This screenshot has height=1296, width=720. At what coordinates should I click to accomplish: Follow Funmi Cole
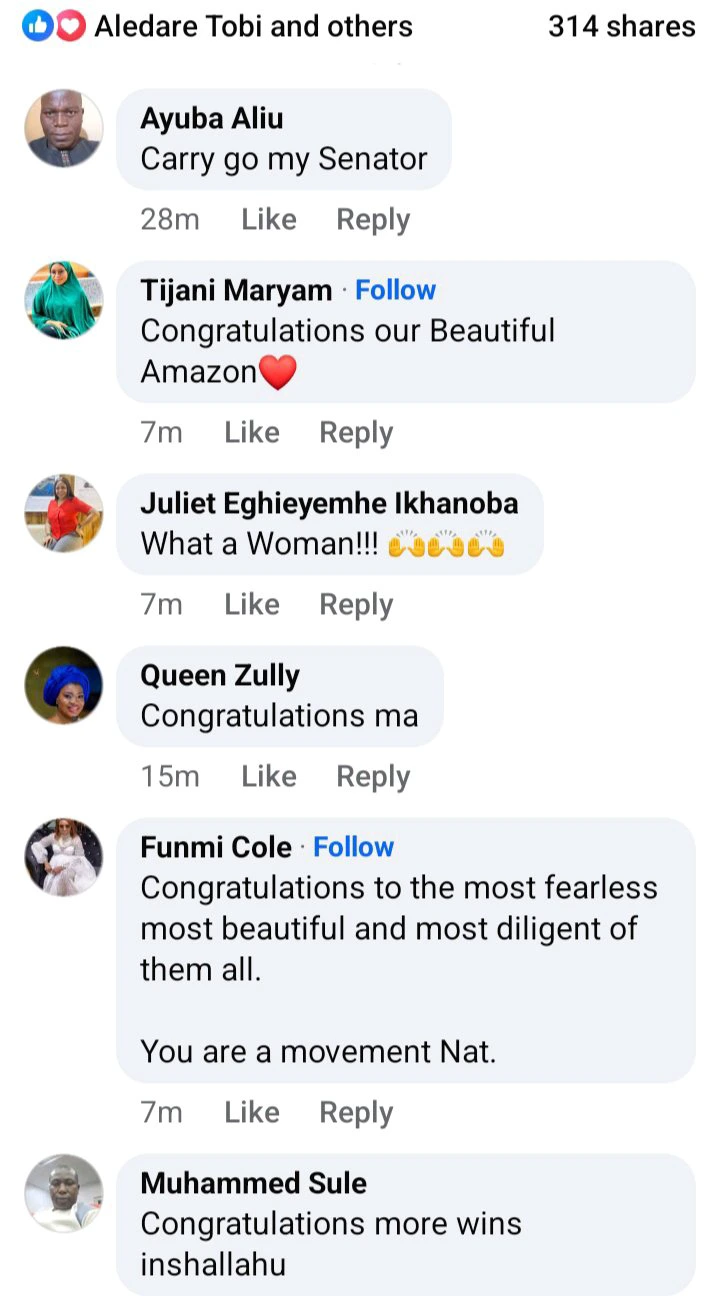pos(354,847)
